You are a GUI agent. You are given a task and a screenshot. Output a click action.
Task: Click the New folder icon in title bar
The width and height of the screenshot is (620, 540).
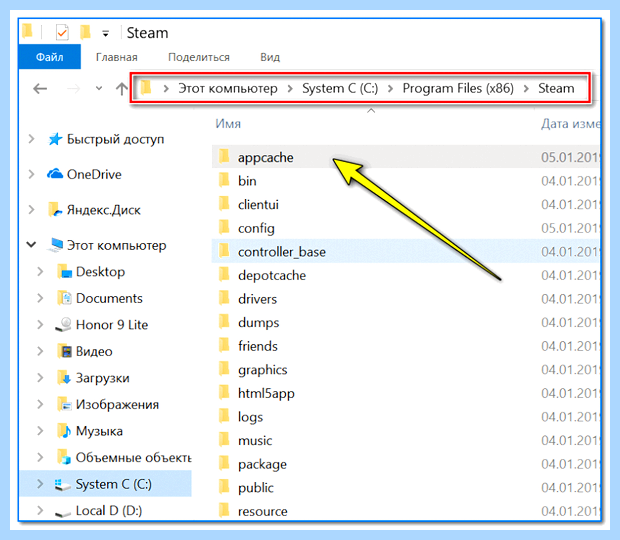point(85,33)
